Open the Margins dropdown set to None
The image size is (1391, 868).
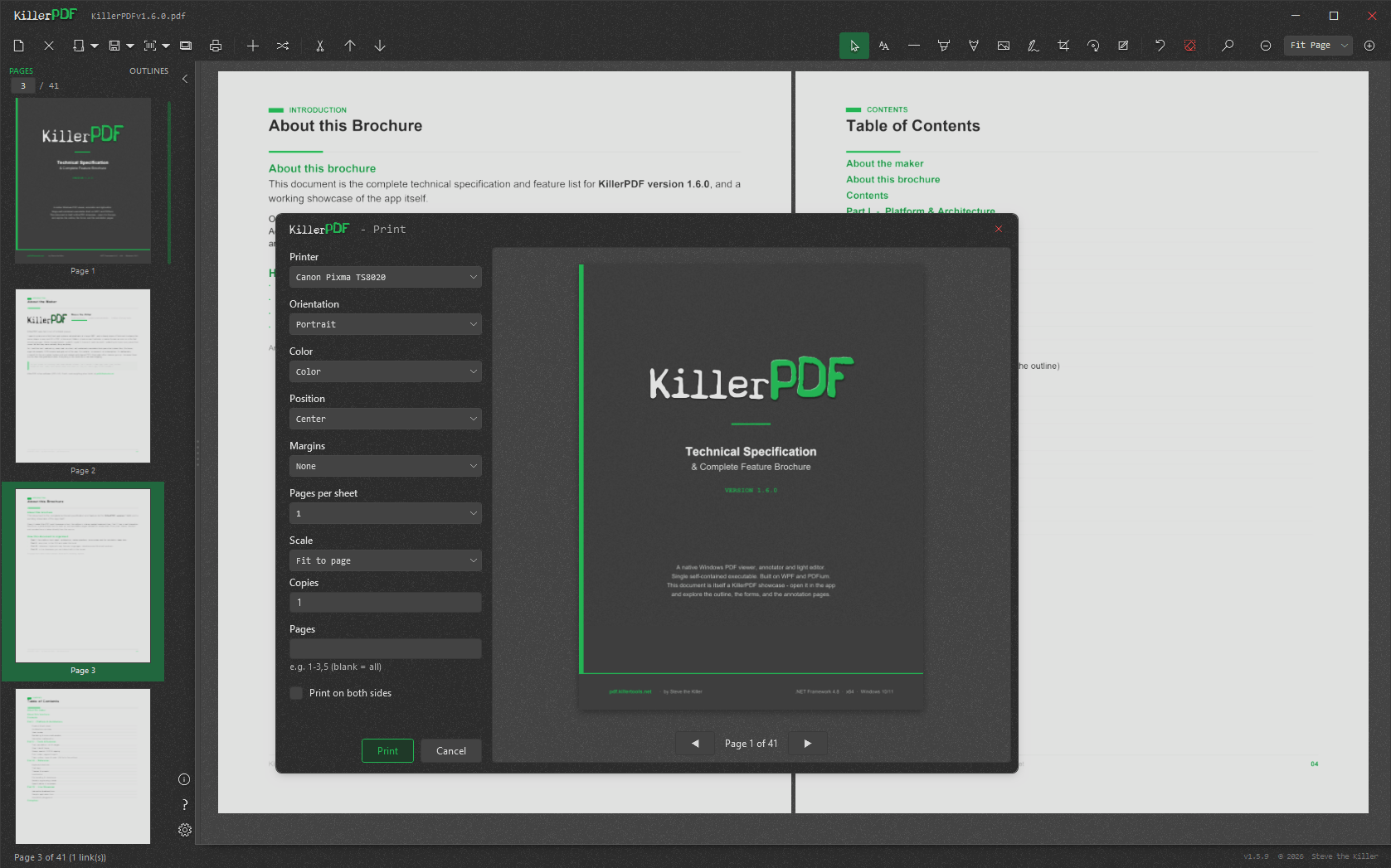(x=386, y=466)
